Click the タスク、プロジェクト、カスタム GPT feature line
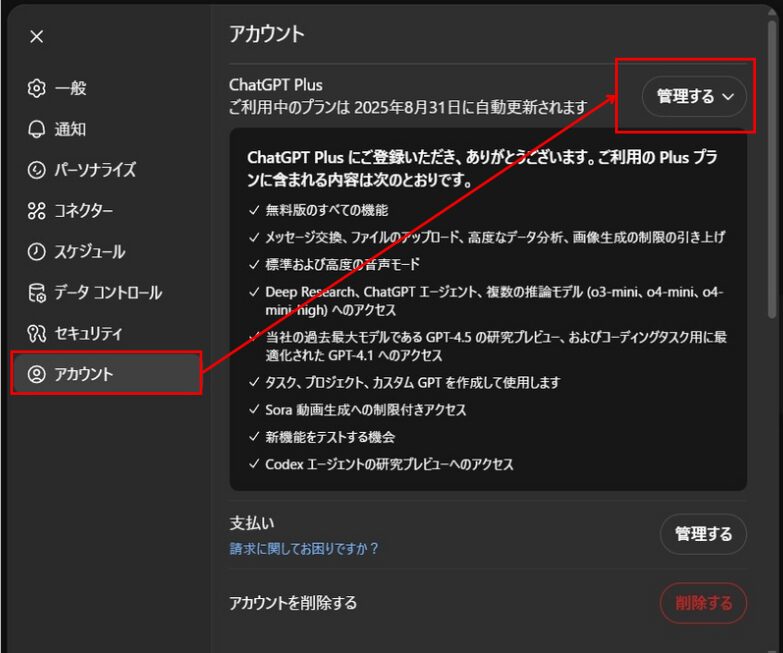This screenshot has width=783, height=653. tap(412, 382)
